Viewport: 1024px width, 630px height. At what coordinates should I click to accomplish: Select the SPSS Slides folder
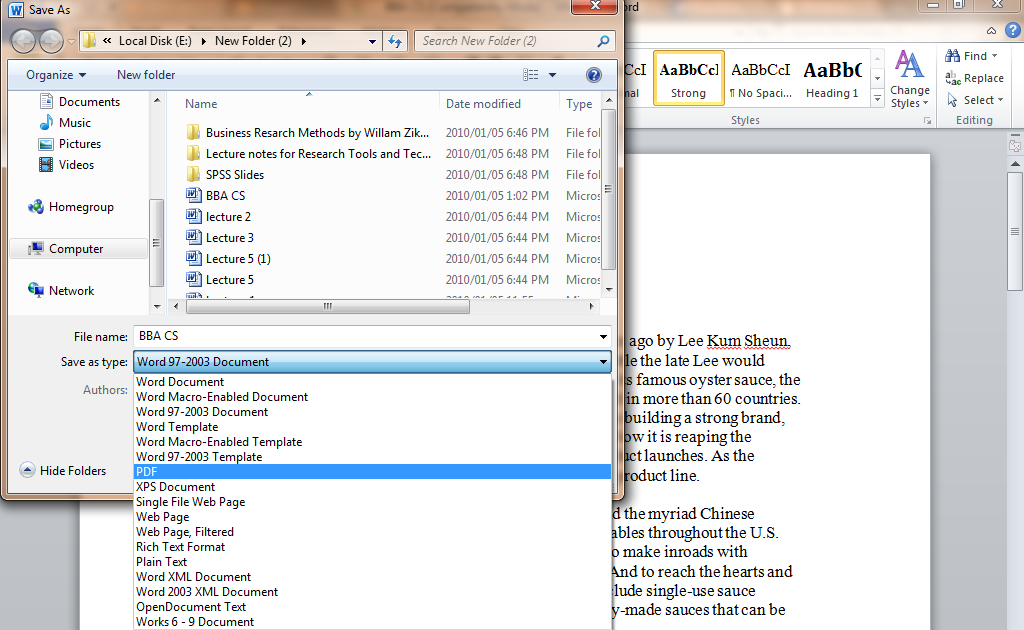click(x=225, y=174)
